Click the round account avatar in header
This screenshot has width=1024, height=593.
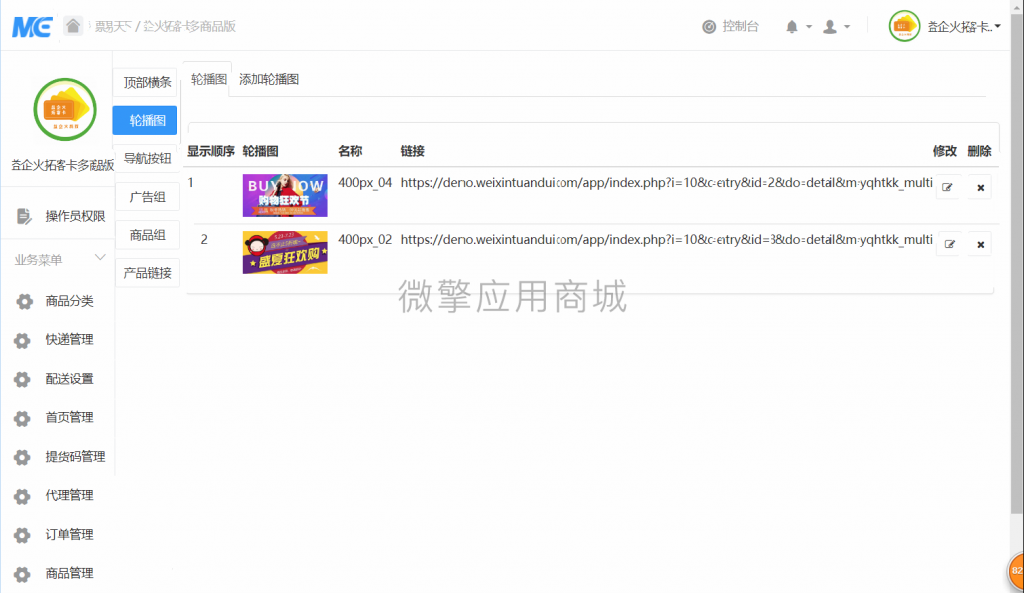(x=904, y=27)
